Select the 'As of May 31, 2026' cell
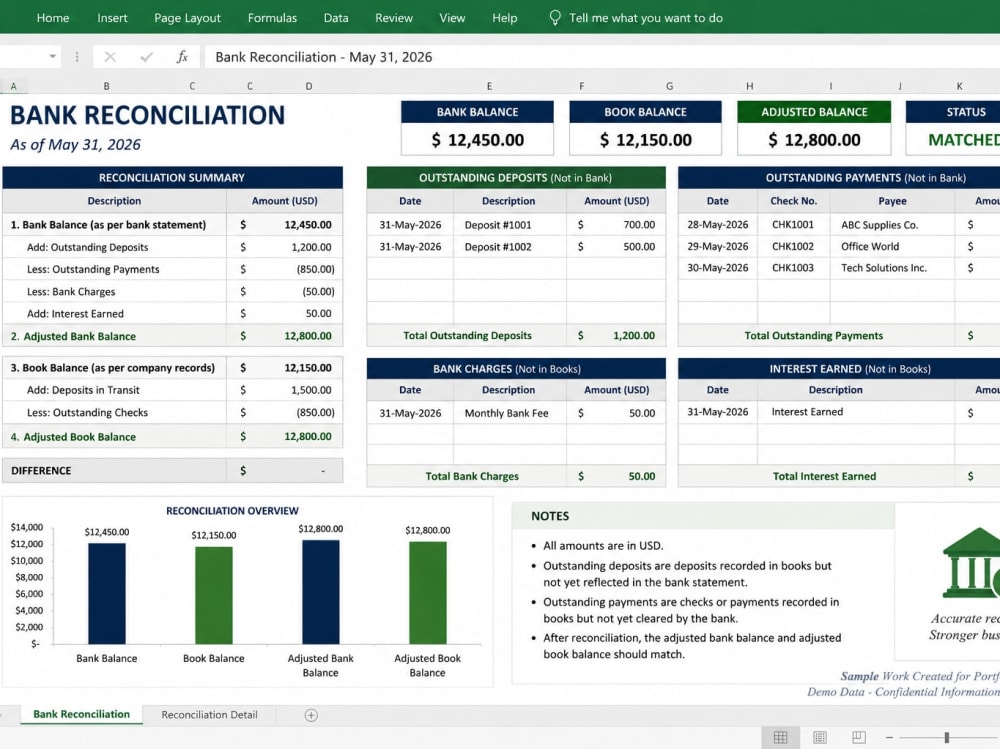This screenshot has width=1000, height=749. [75, 145]
